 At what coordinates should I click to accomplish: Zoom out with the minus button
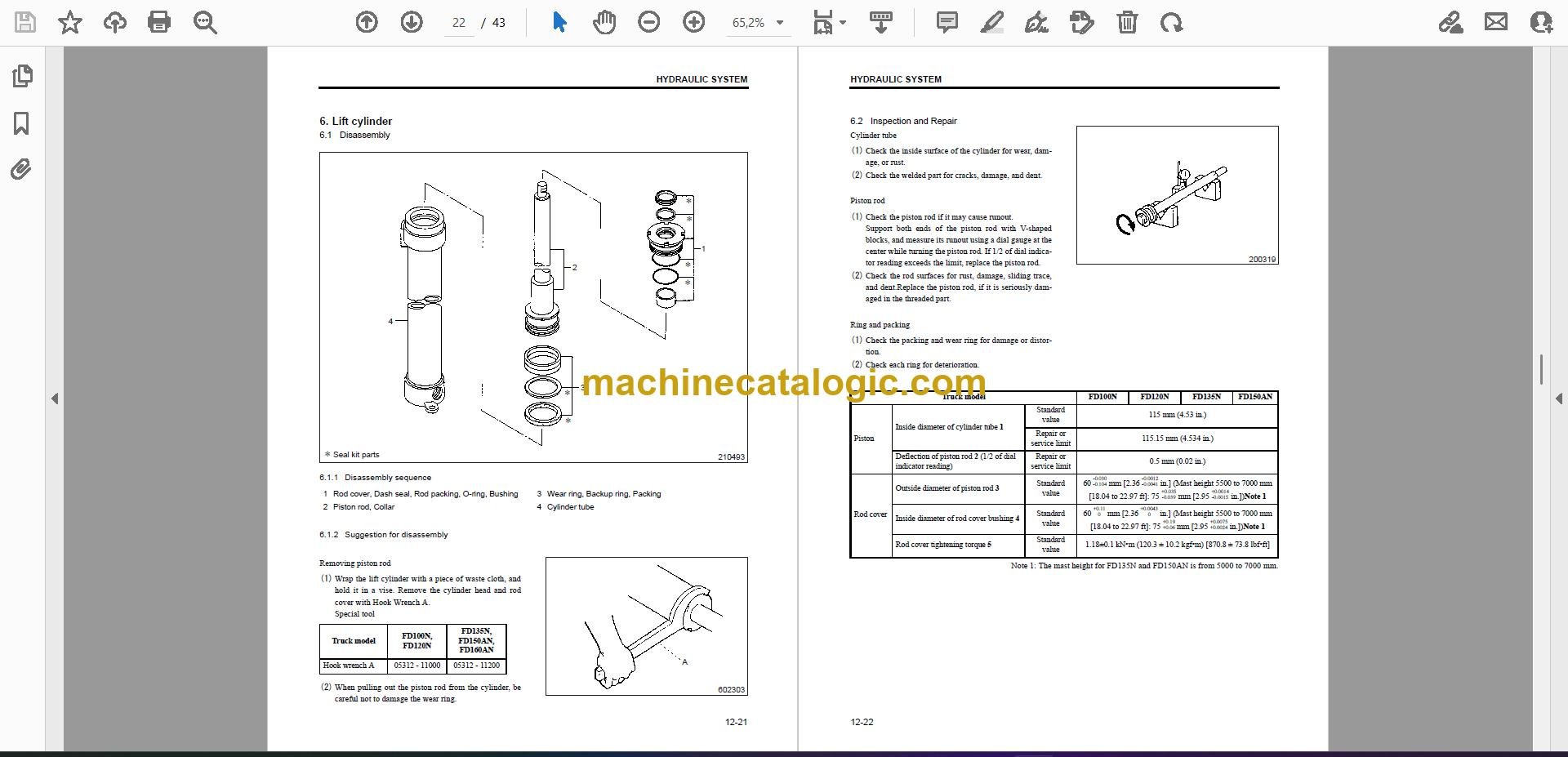pyautogui.click(x=649, y=23)
